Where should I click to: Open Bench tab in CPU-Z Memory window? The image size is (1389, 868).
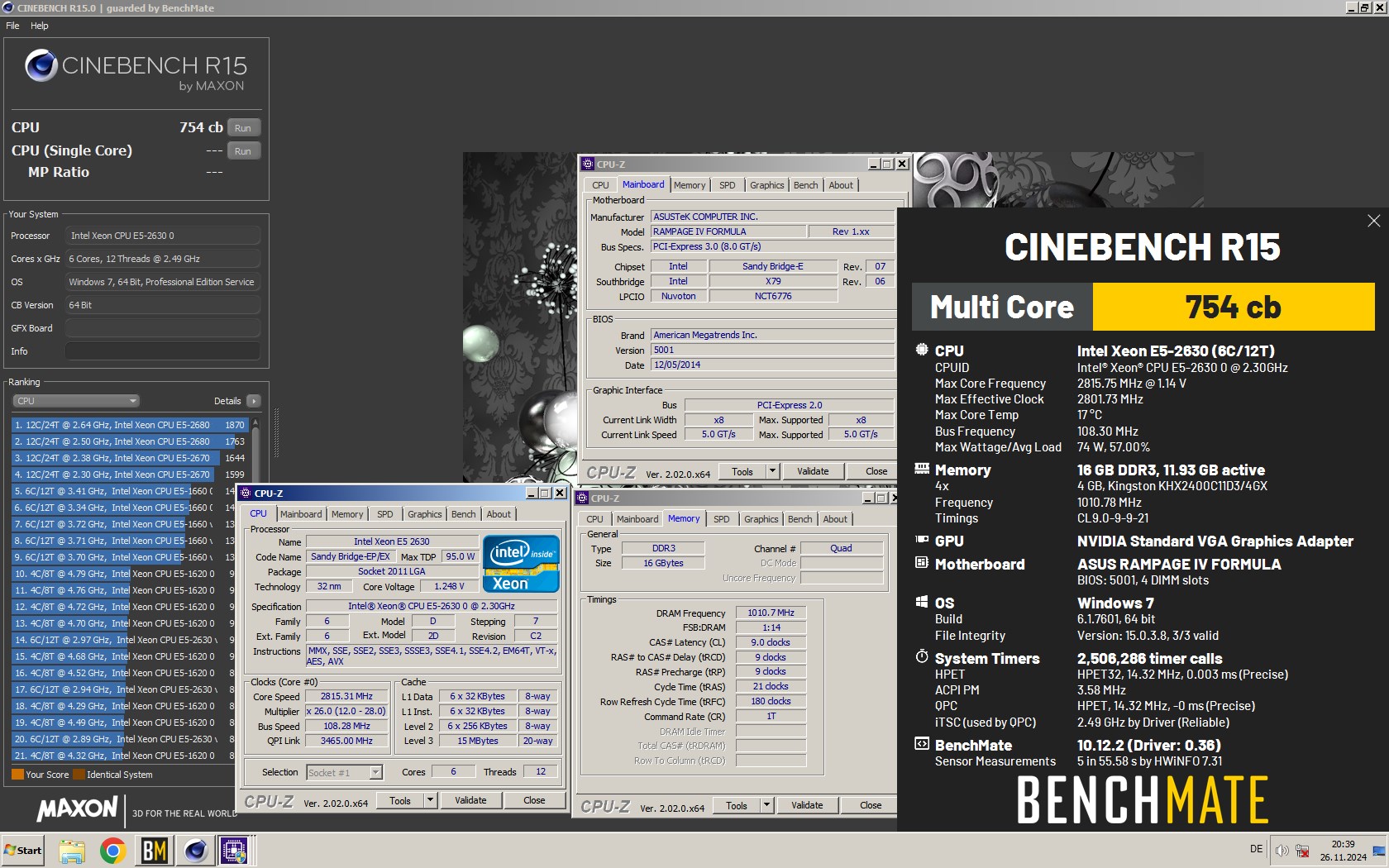[x=800, y=519]
